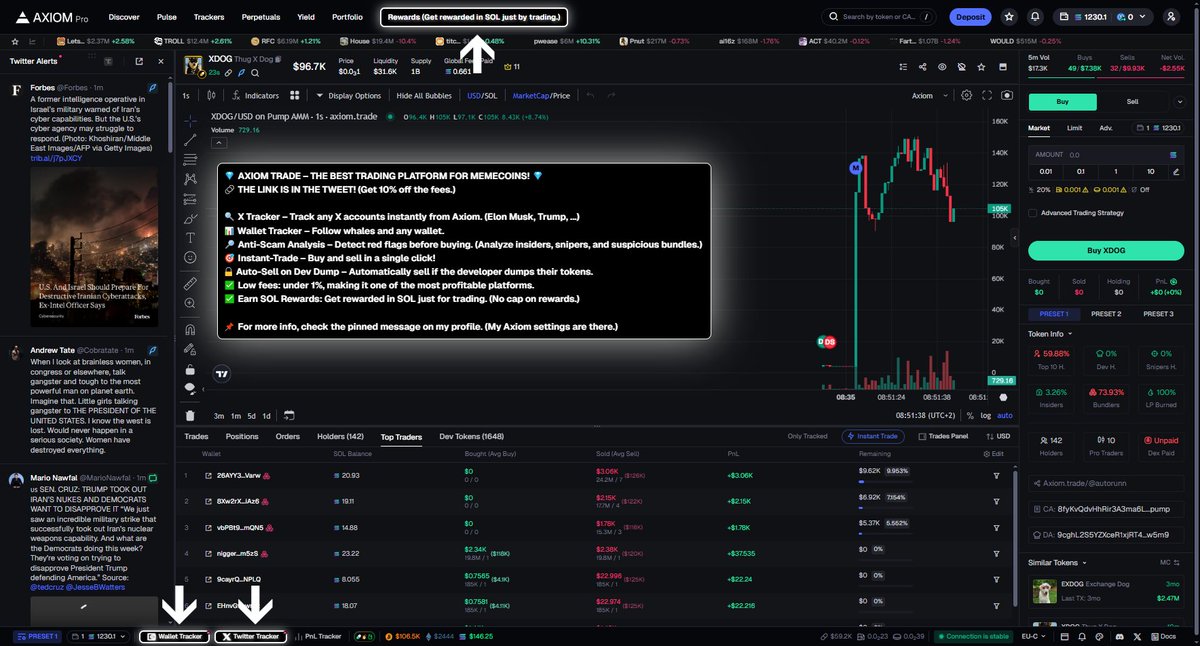Open the chart Indicators menu
This screenshot has width=1200, height=646.
tap(254, 96)
